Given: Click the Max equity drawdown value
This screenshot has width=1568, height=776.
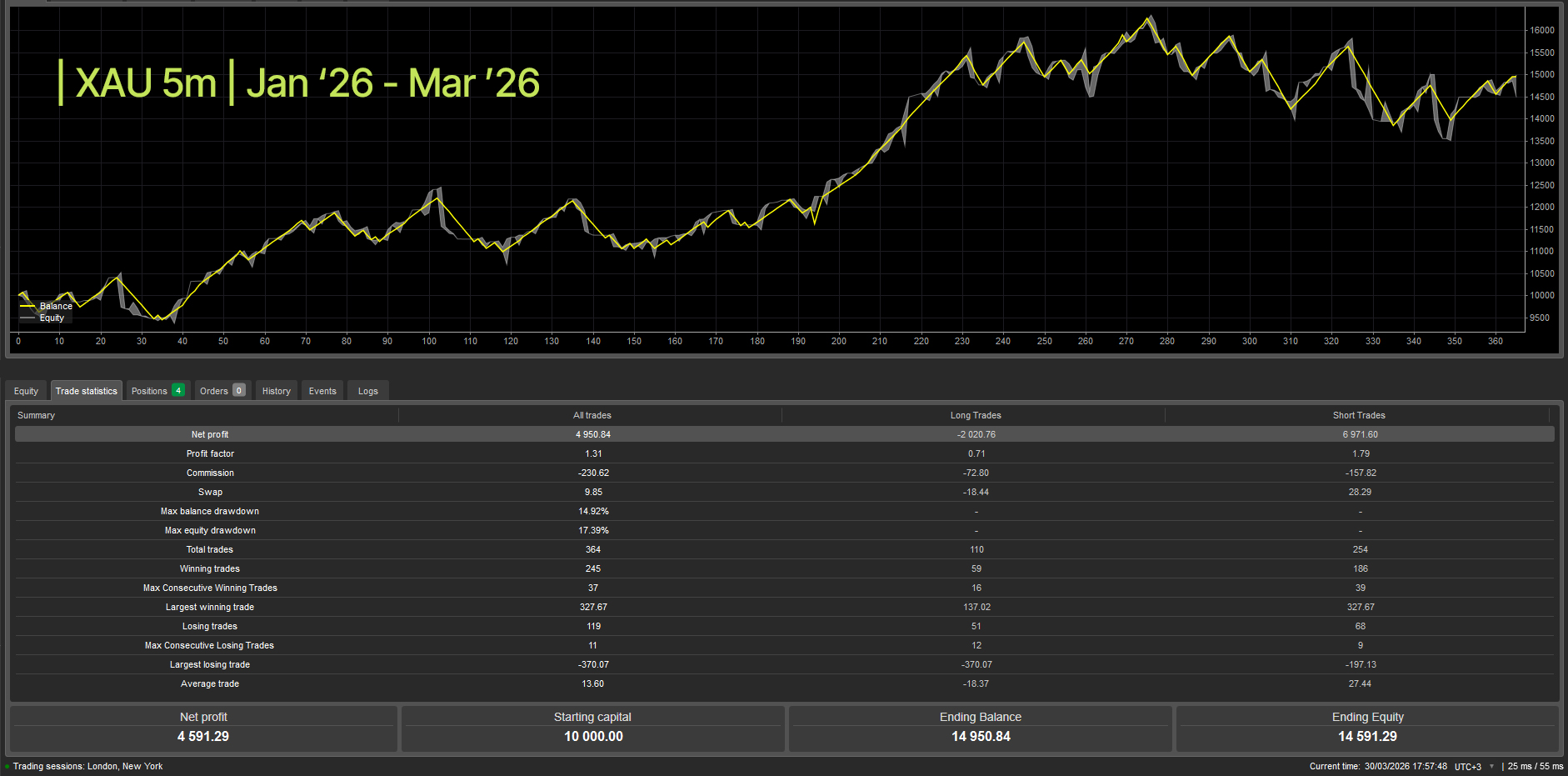Looking at the screenshot, I should coord(592,530).
